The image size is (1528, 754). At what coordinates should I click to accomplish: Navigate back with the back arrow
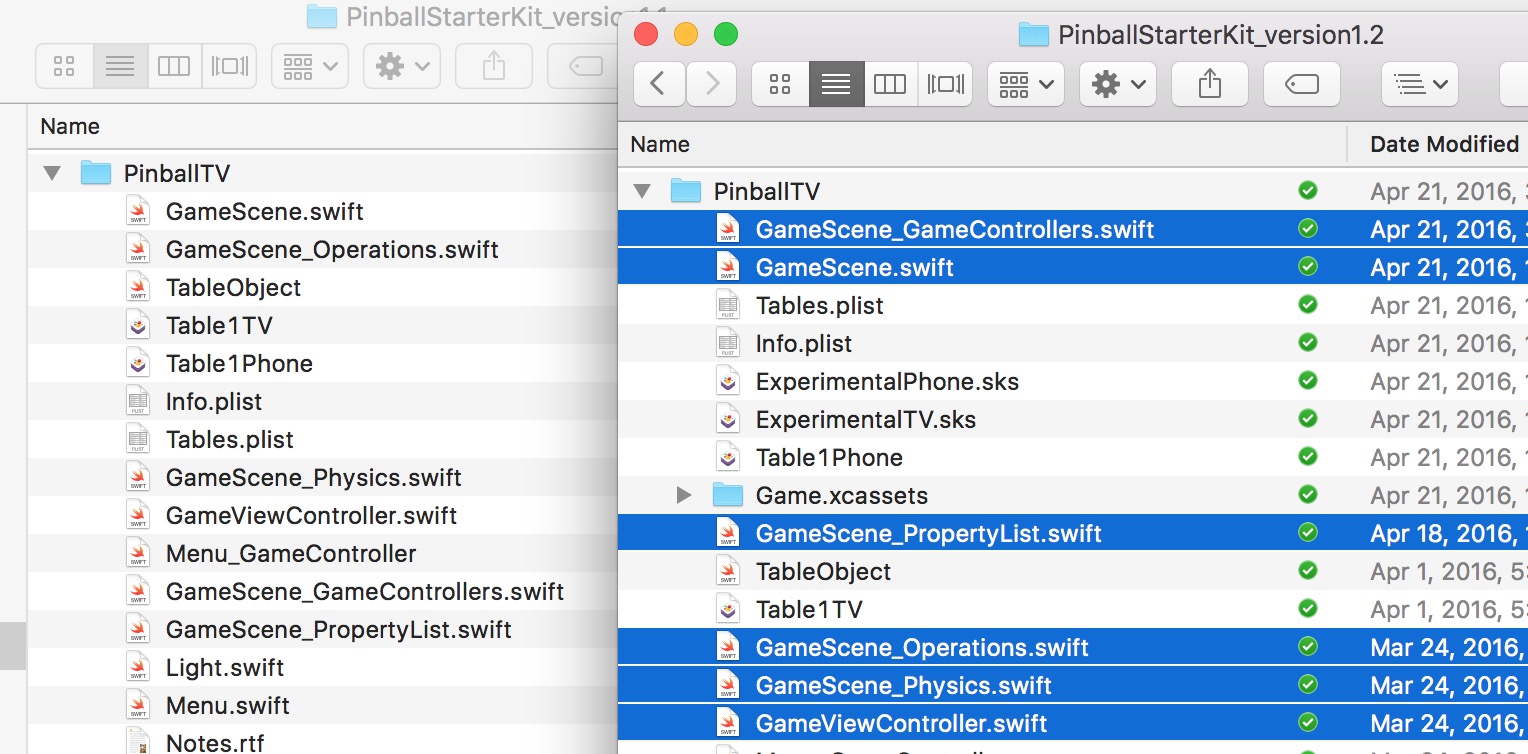[x=658, y=84]
